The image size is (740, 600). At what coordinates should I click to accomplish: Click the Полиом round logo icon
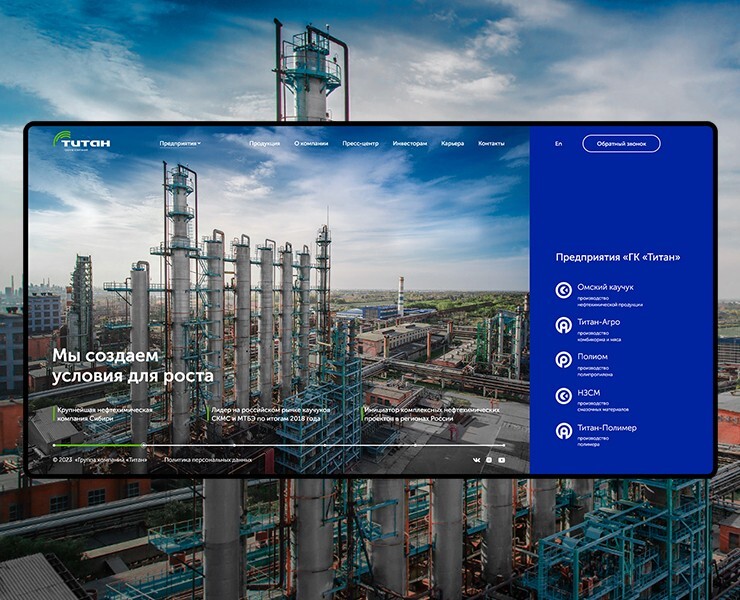[x=564, y=360]
